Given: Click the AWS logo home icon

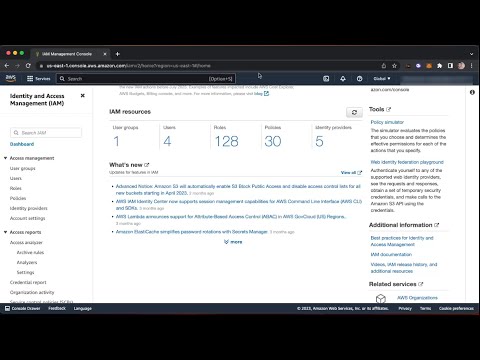Looking at the screenshot, I should point(11,78).
